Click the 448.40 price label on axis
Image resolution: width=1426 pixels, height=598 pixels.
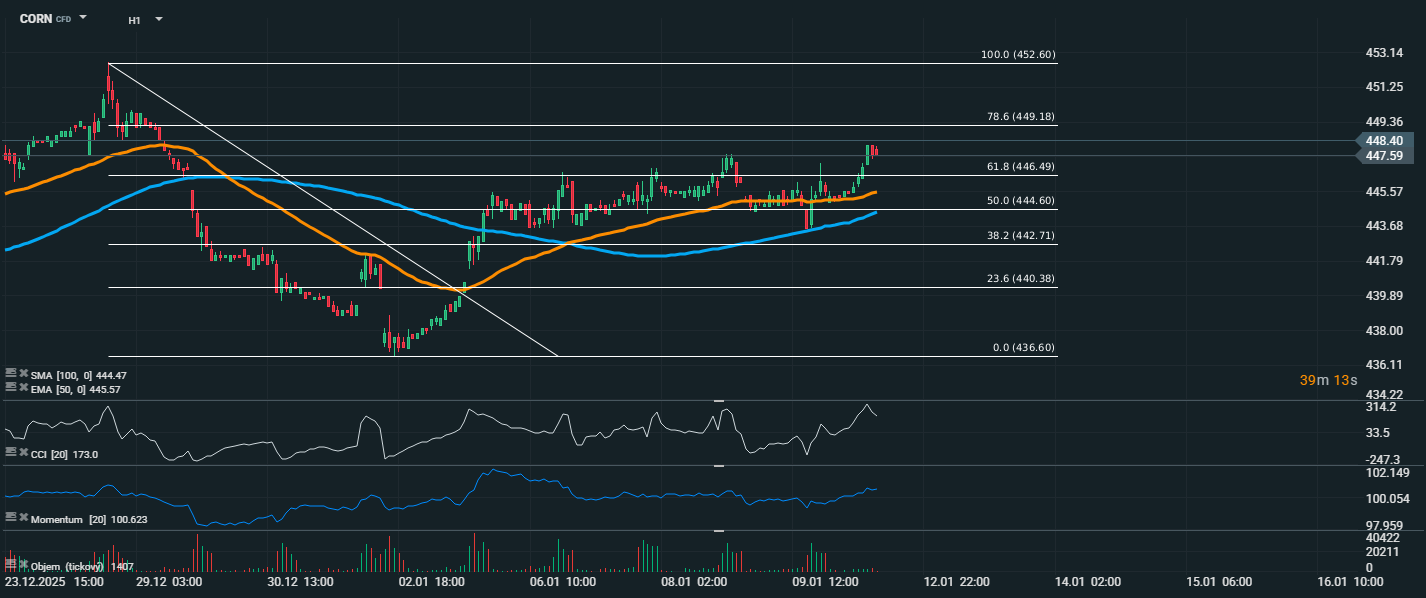point(1383,141)
